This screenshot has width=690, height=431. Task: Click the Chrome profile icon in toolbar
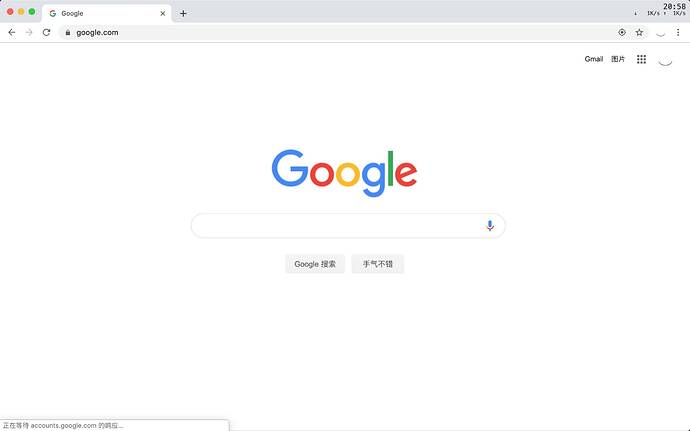(661, 33)
